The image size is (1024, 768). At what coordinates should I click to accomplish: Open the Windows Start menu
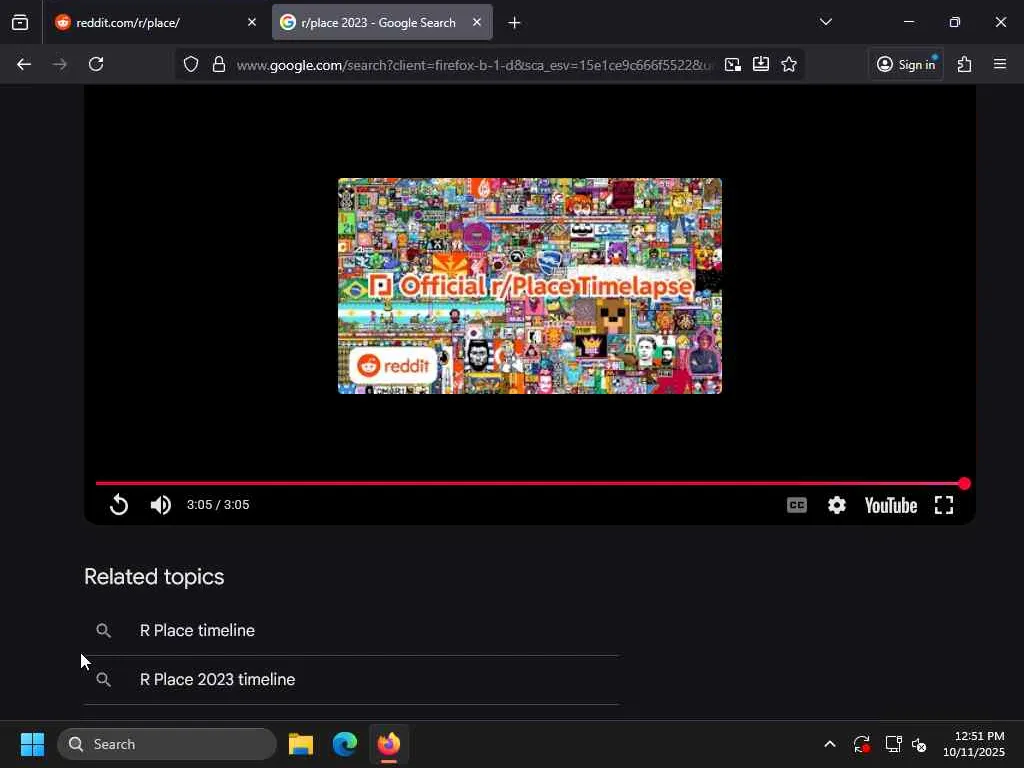pos(32,744)
